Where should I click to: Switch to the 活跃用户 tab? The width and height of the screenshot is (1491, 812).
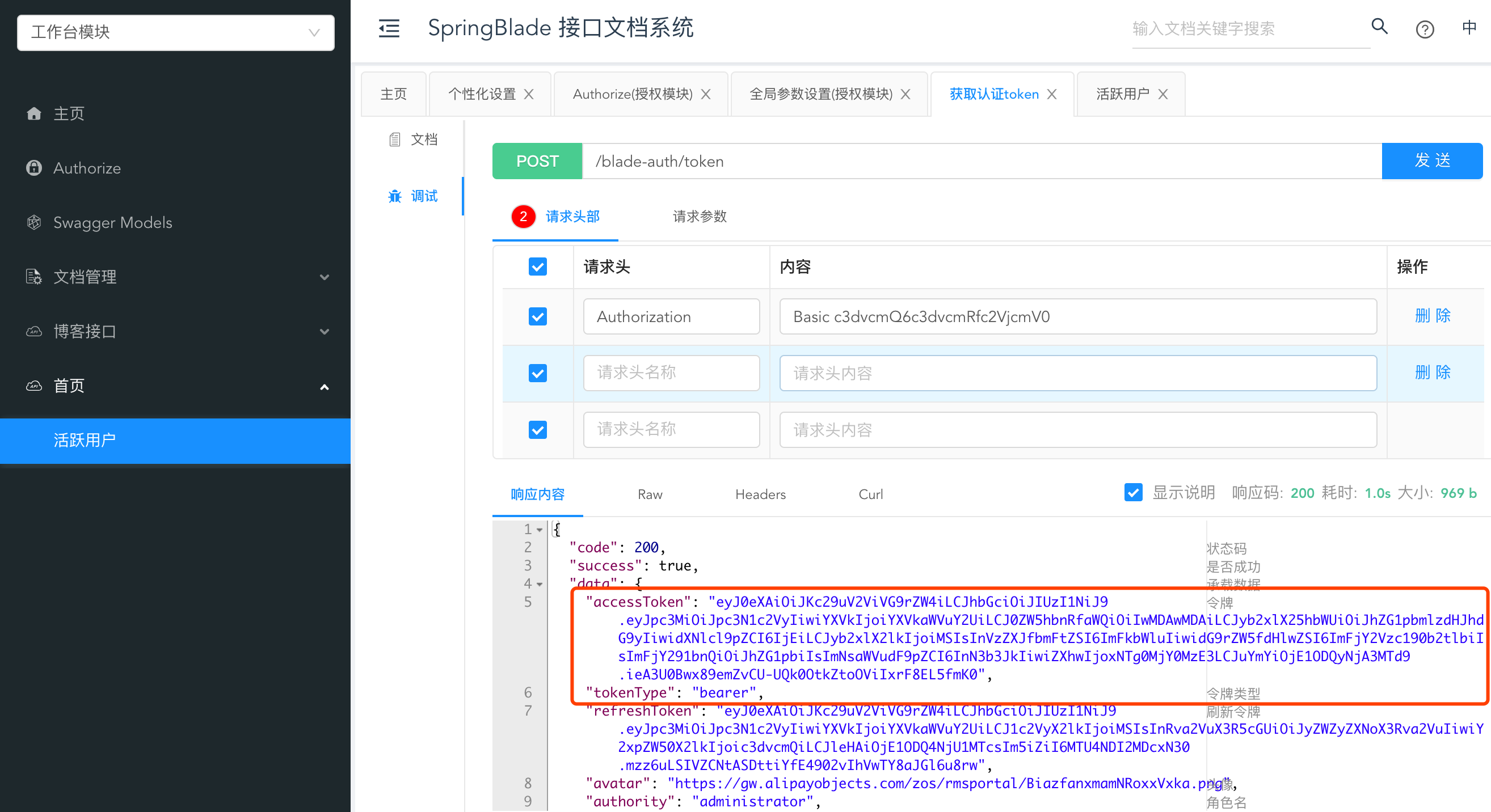tap(1122, 94)
